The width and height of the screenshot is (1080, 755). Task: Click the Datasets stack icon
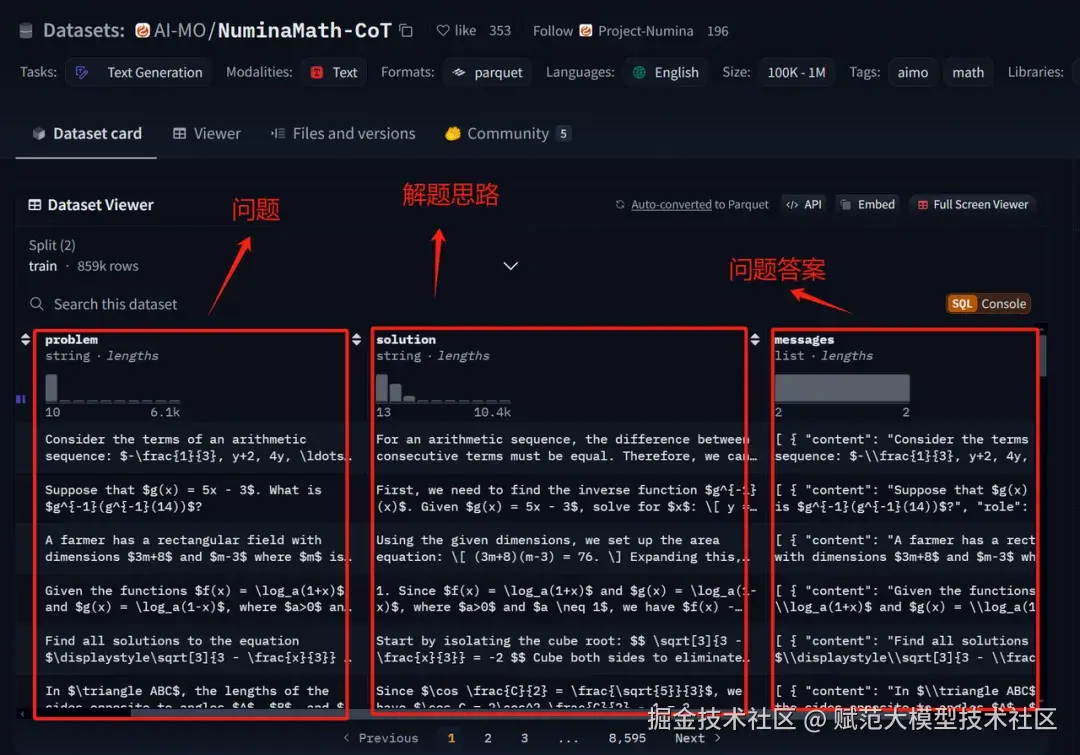(26, 31)
